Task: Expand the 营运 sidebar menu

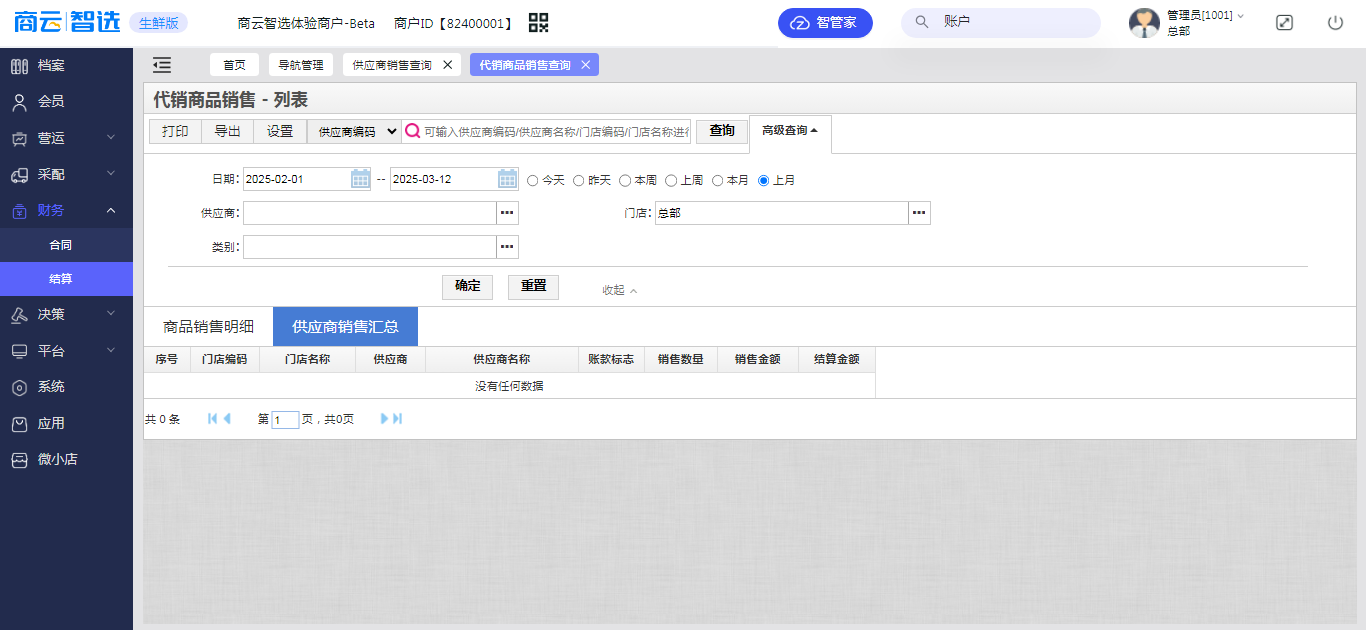Action: [x=66, y=138]
